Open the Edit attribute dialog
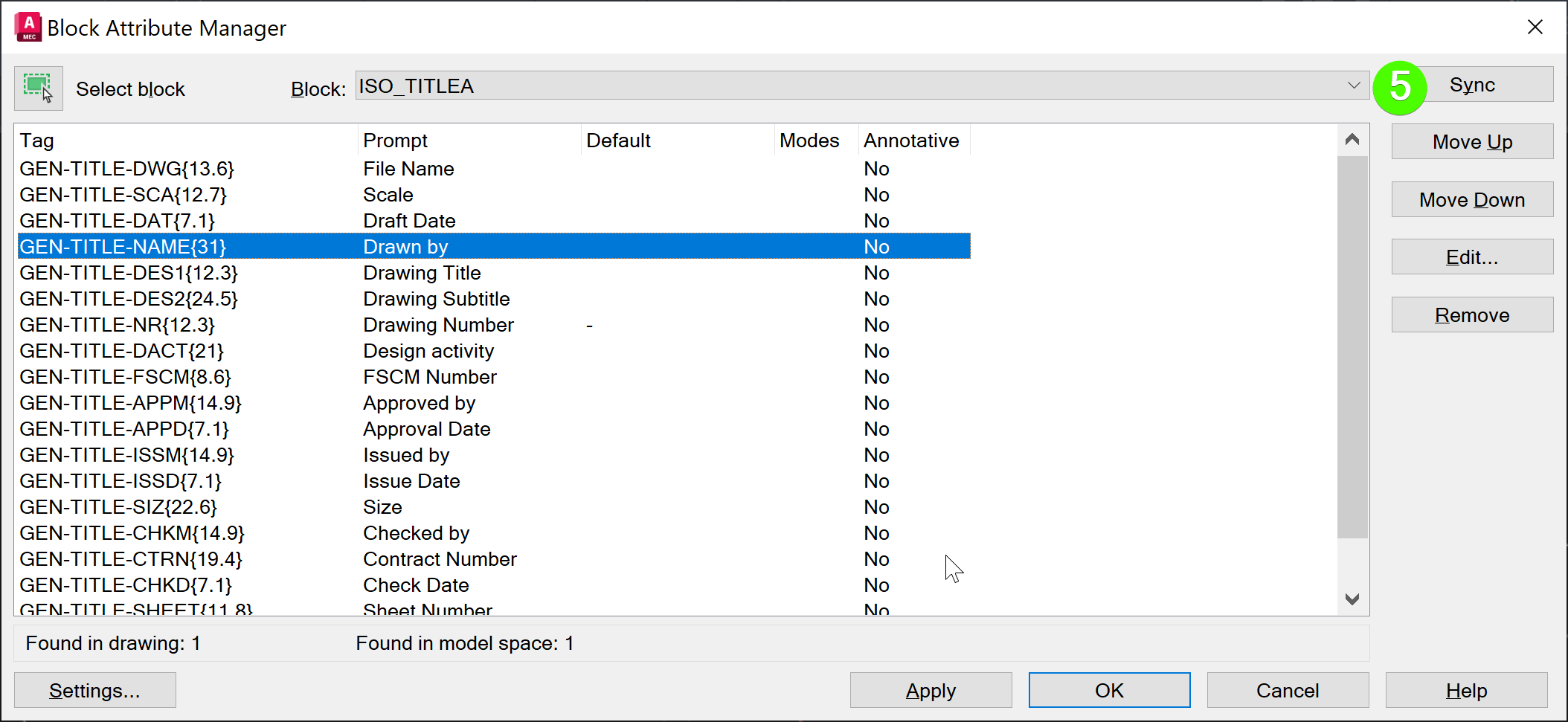 coord(1471,257)
